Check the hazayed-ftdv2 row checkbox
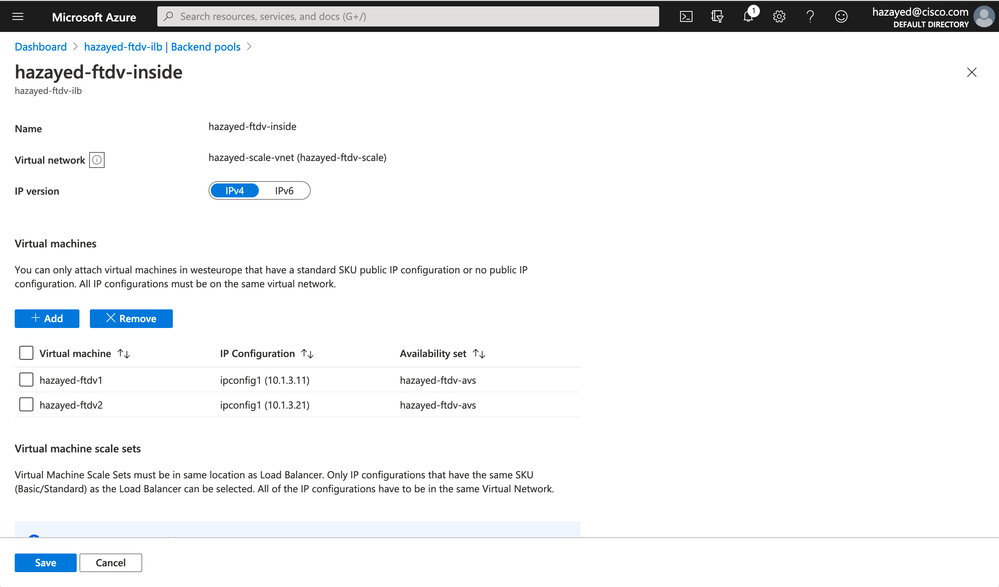 coord(26,405)
